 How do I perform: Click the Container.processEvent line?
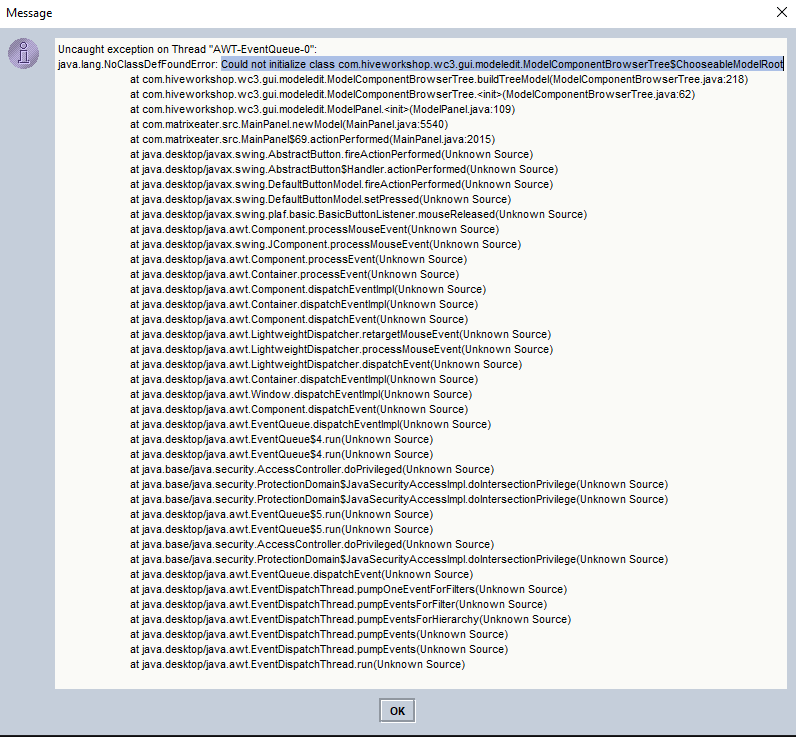pos(294,274)
